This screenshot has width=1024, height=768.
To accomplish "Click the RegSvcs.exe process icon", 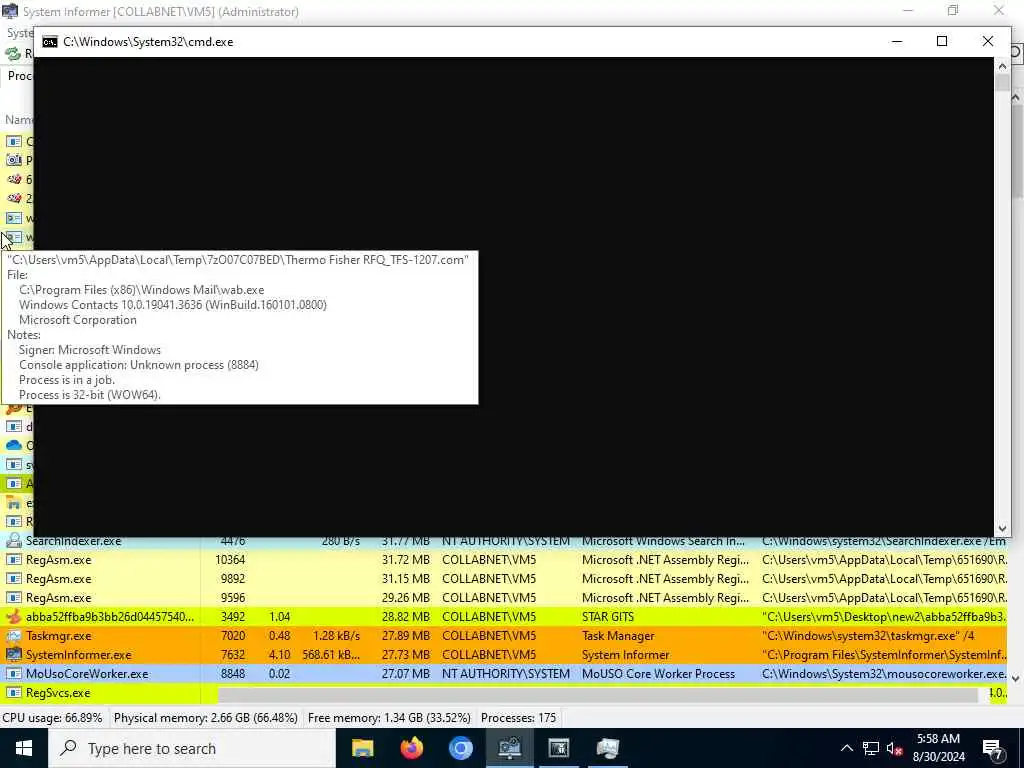I will coord(14,692).
